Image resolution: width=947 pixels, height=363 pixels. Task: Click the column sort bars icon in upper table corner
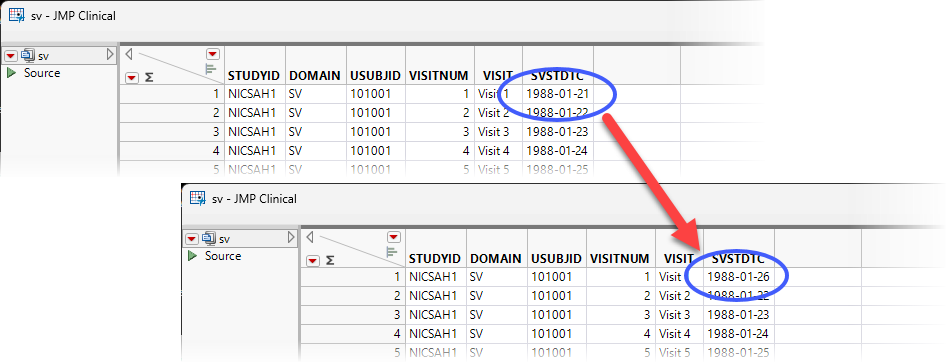pyautogui.click(x=211, y=68)
